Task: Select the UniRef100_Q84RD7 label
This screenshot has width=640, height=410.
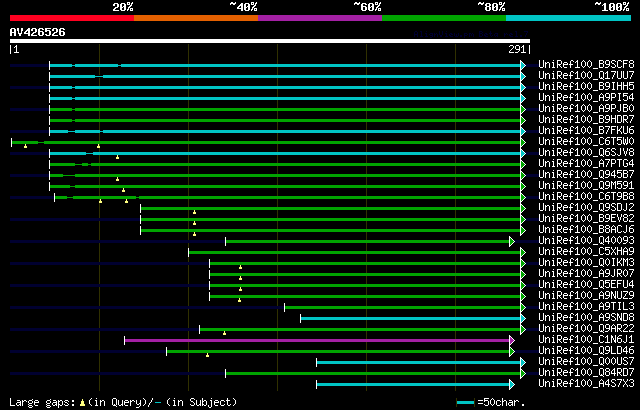Action: click(x=586, y=373)
